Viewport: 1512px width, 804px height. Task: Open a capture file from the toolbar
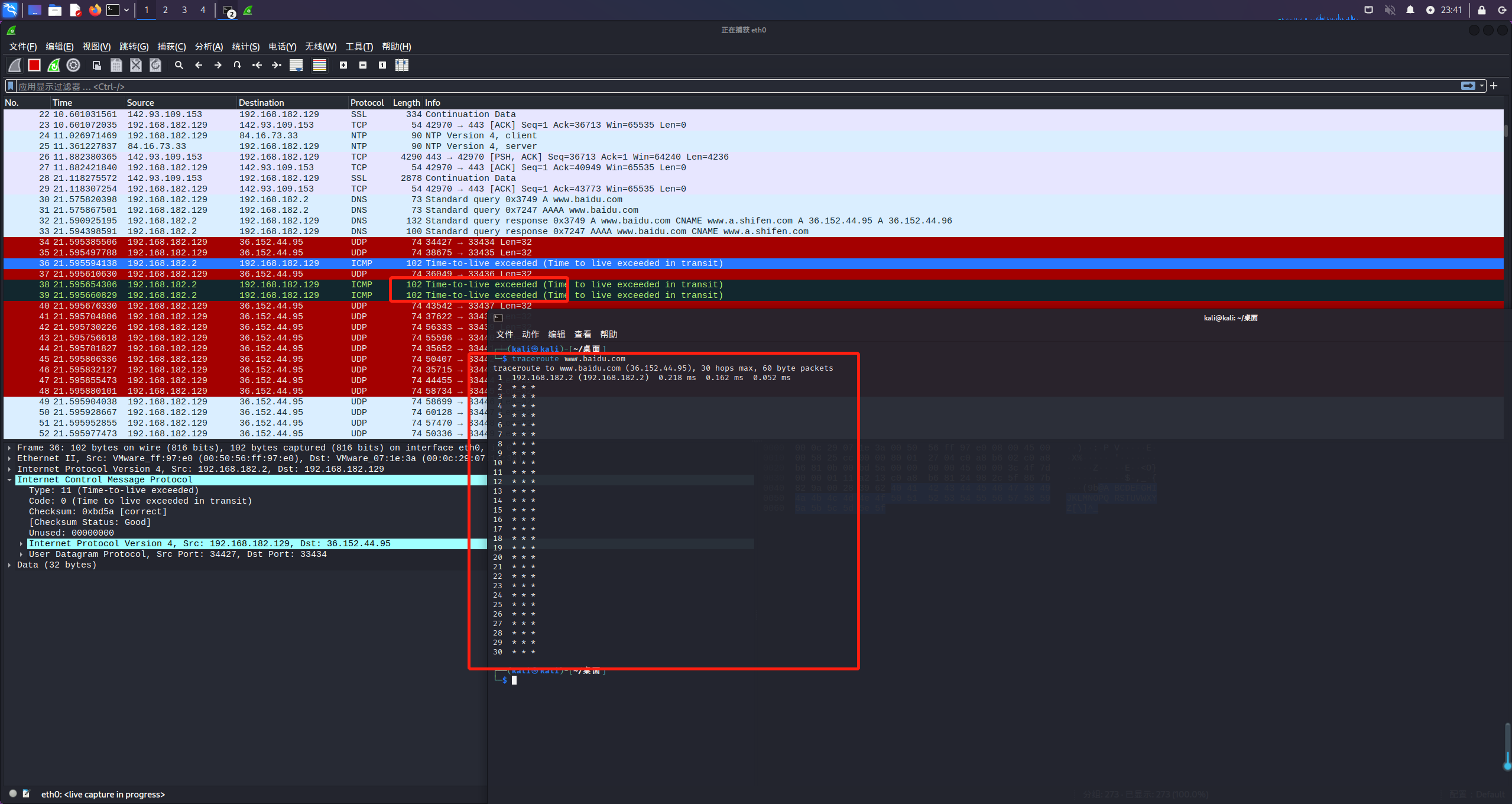click(97, 65)
